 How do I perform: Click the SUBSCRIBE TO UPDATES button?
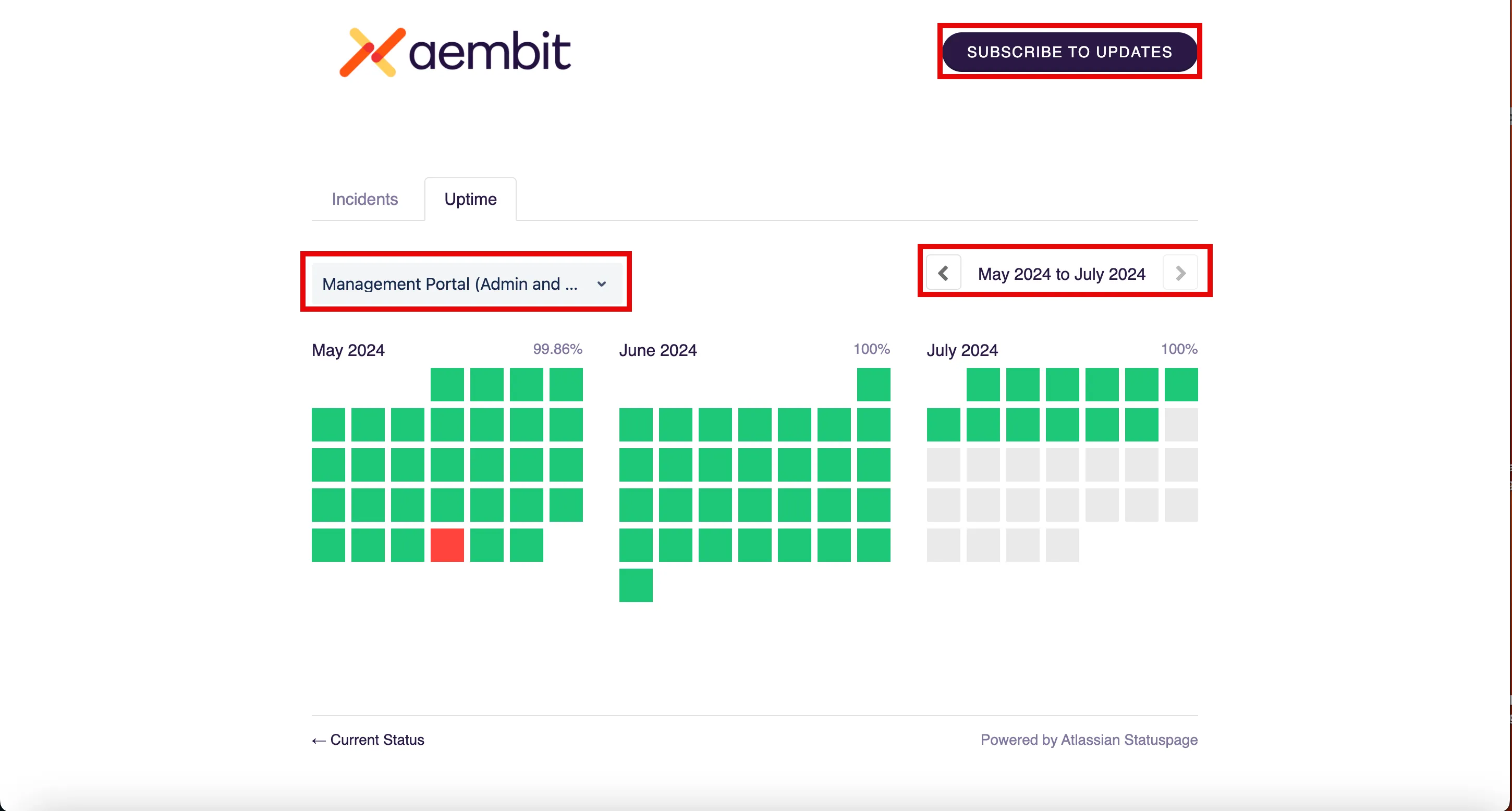pyautogui.click(x=1069, y=52)
